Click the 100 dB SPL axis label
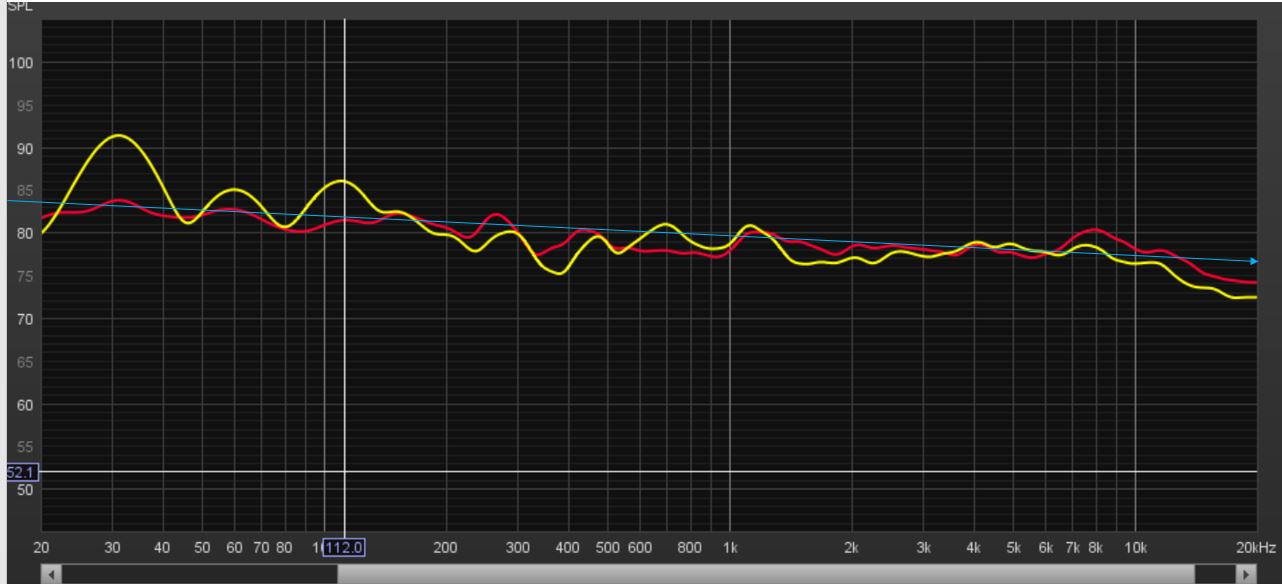Image resolution: width=1282 pixels, height=584 pixels. click(20, 63)
